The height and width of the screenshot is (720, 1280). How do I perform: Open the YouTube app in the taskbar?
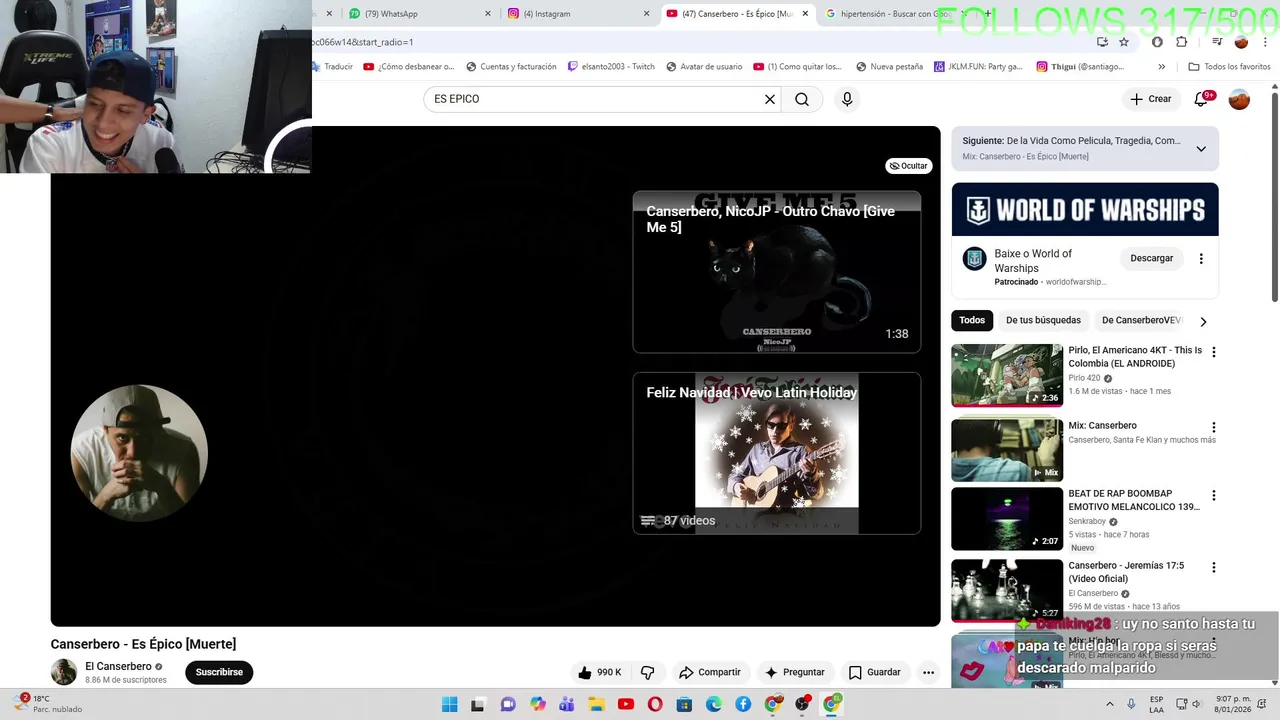626,704
